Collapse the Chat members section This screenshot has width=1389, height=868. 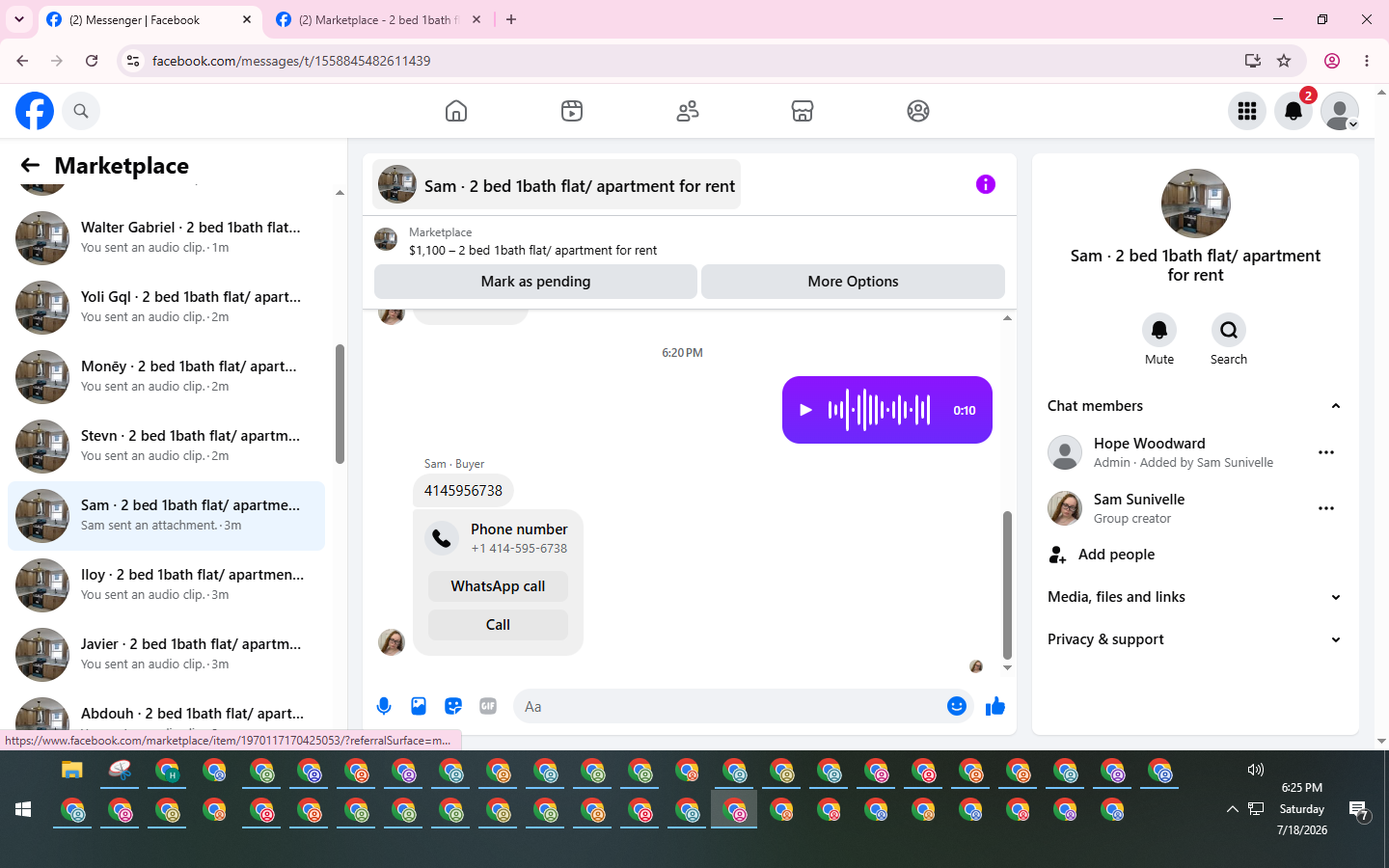[1195, 406]
